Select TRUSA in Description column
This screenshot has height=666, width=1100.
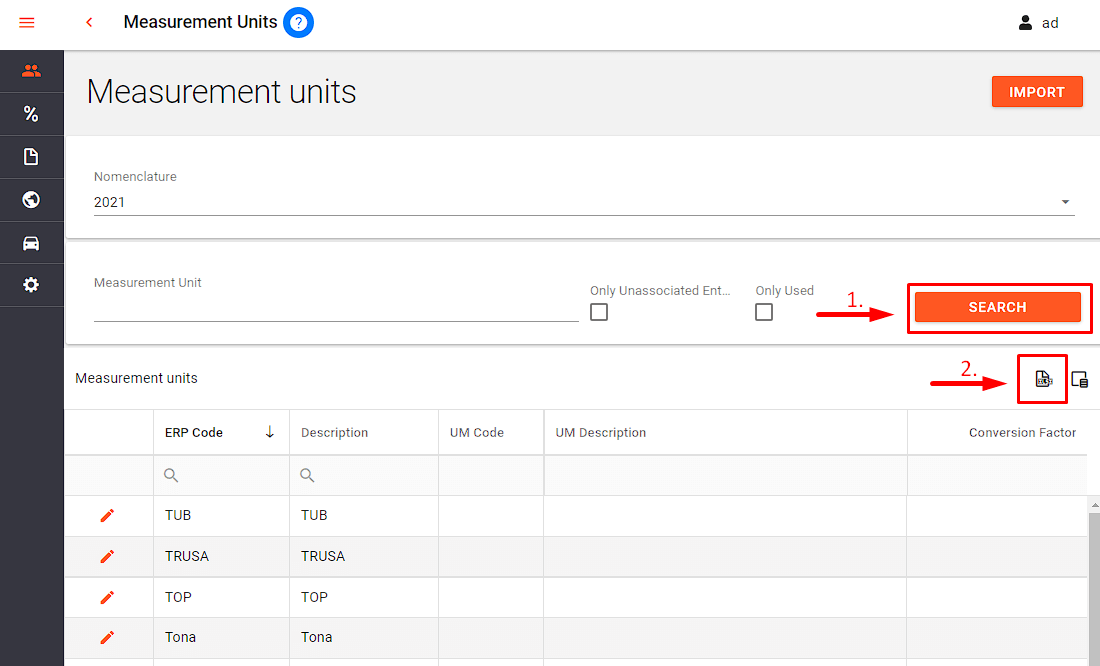click(x=323, y=556)
